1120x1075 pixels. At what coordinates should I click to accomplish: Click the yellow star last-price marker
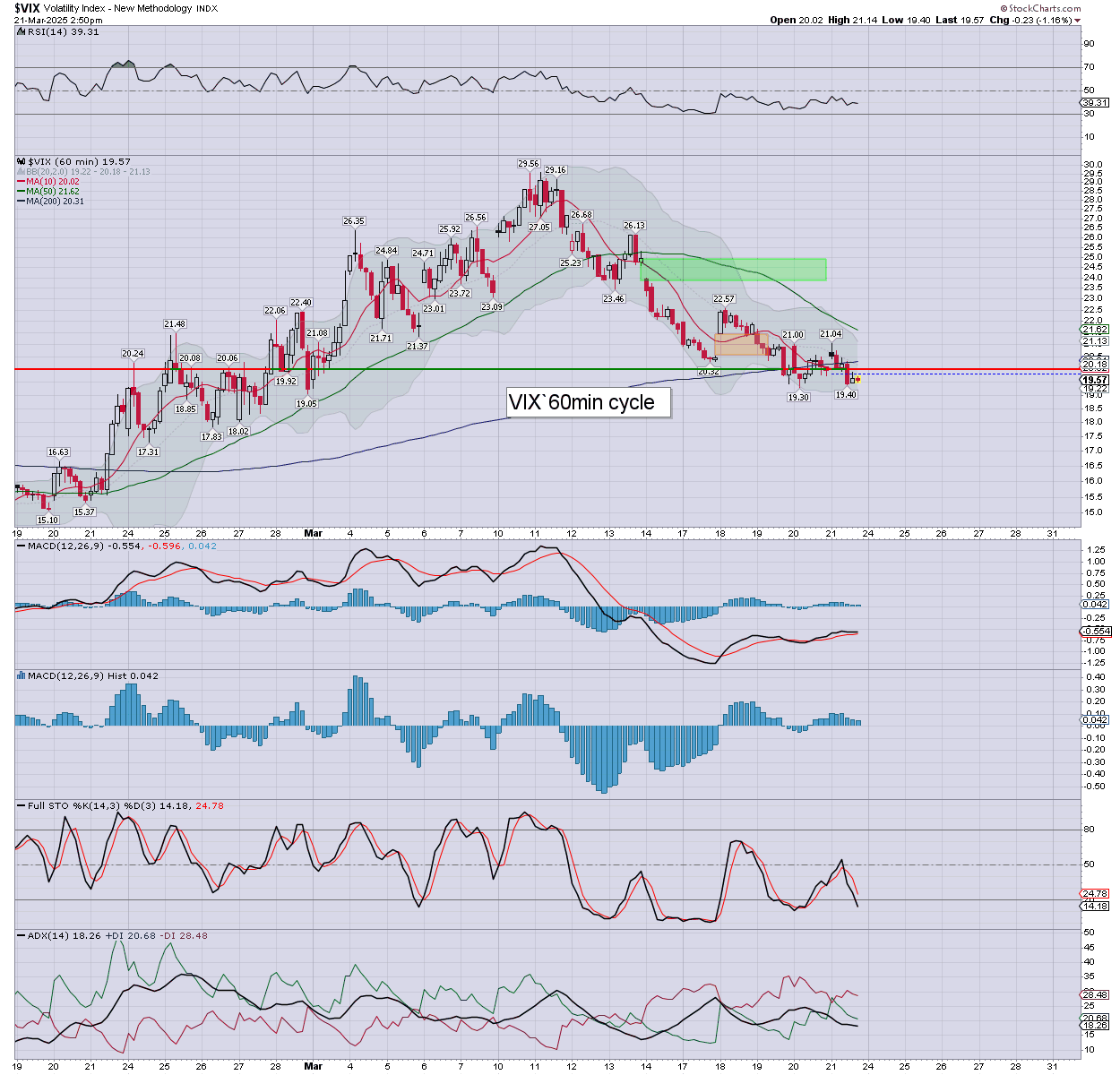[857, 380]
